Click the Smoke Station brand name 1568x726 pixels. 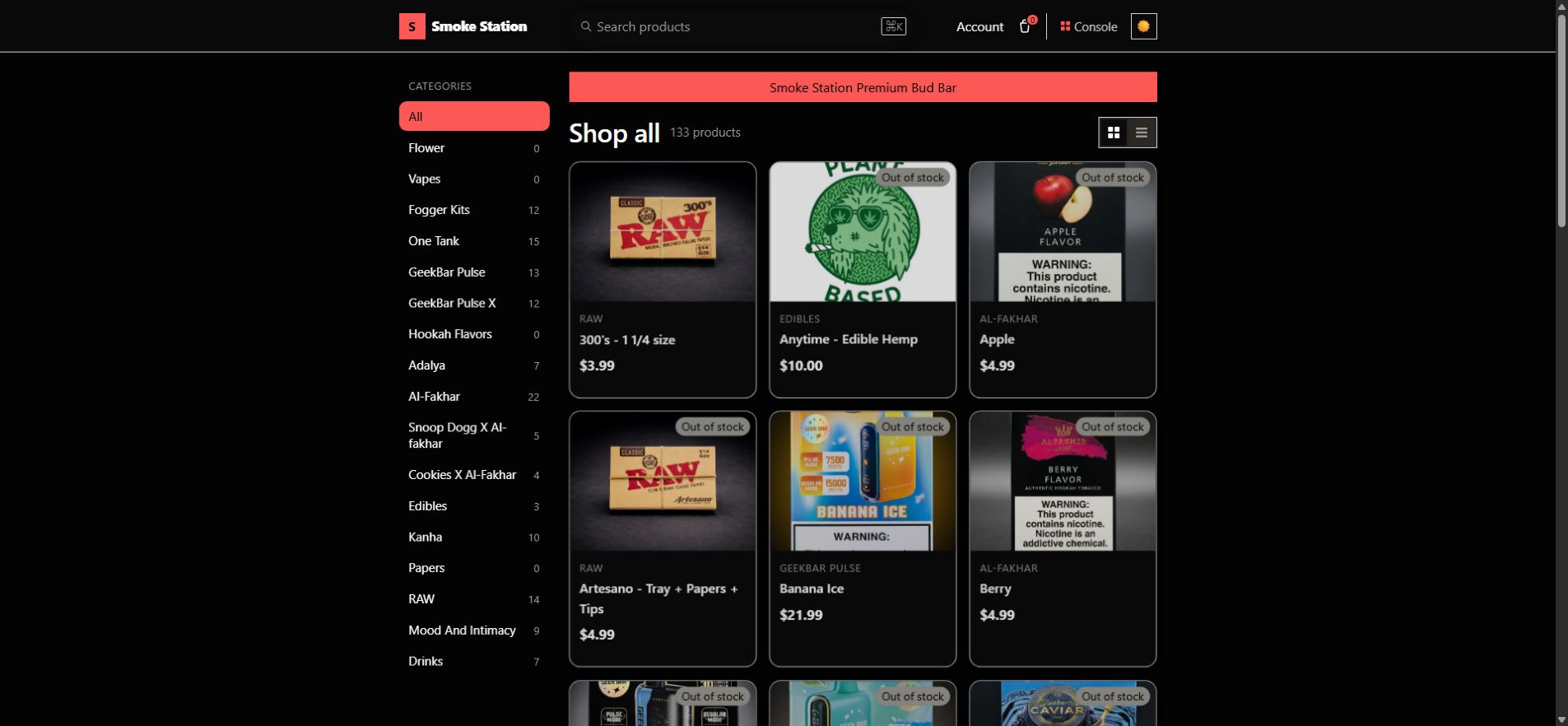479,26
